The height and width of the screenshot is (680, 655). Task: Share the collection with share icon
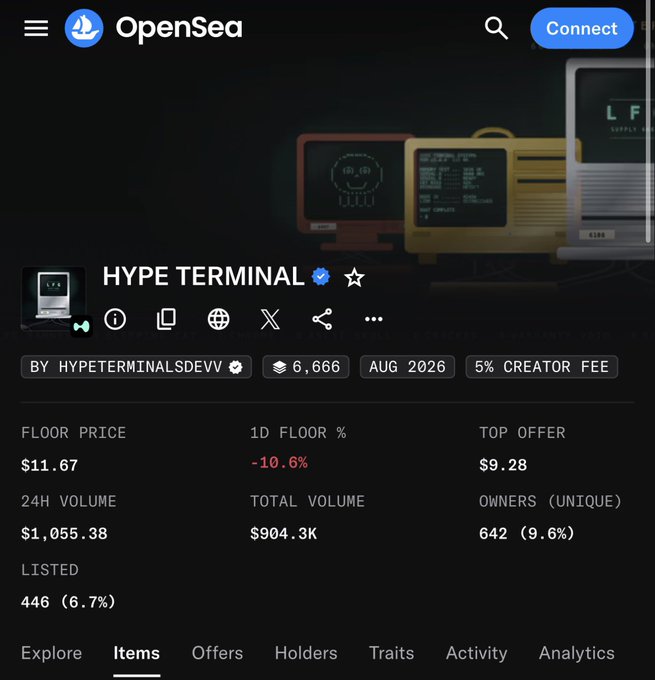(322, 320)
